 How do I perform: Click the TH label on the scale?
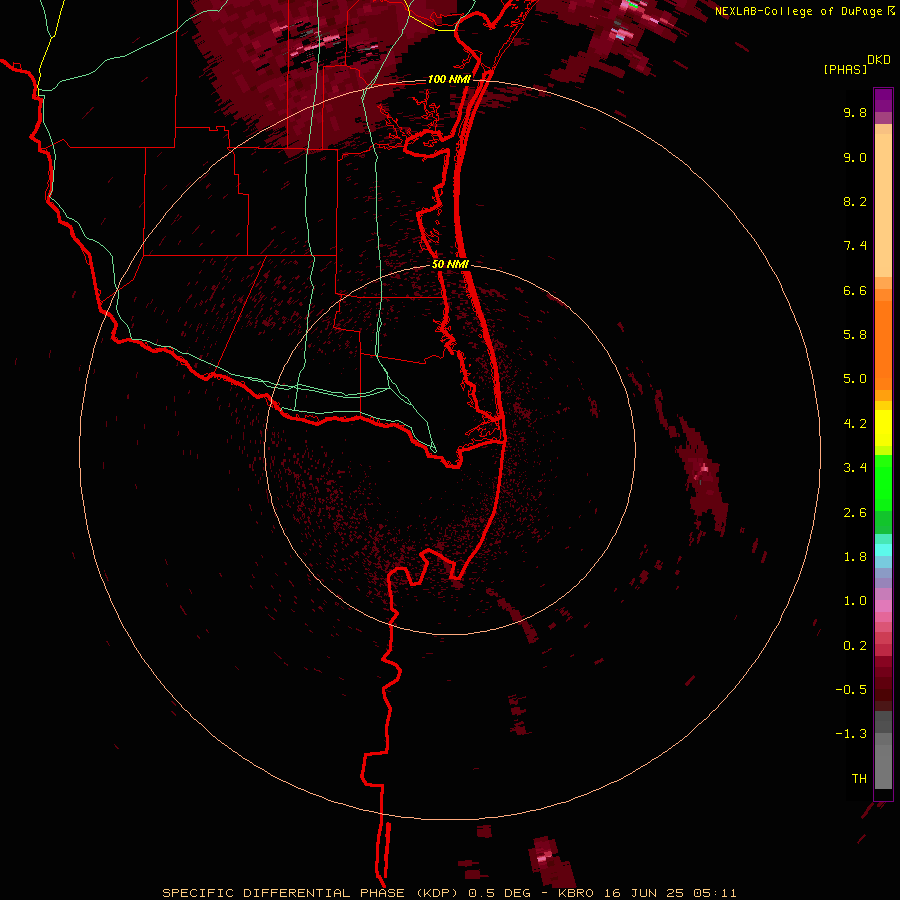[859, 779]
